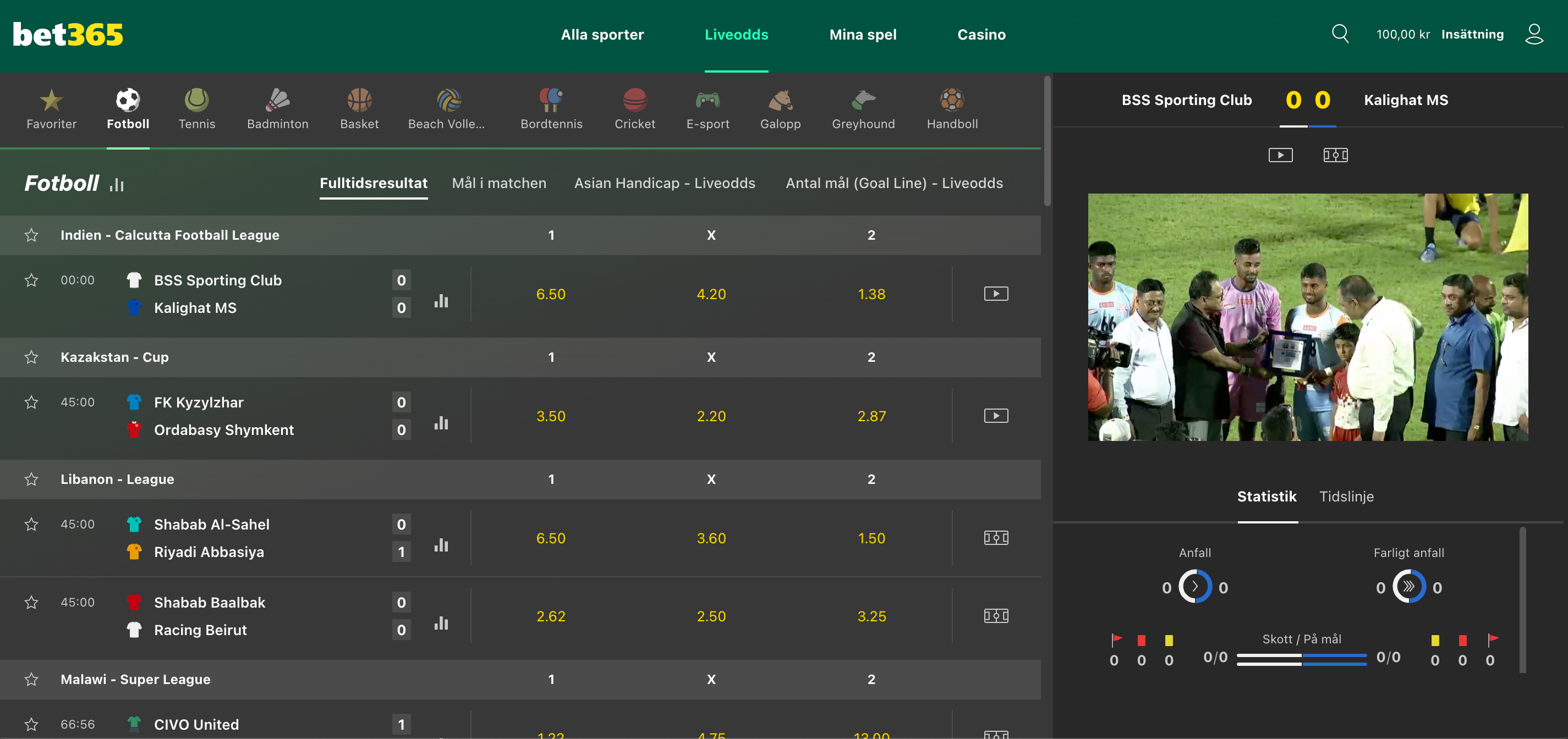Open Alla sporter in top navigation
The height and width of the screenshot is (739, 1568).
[x=602, y=35]
